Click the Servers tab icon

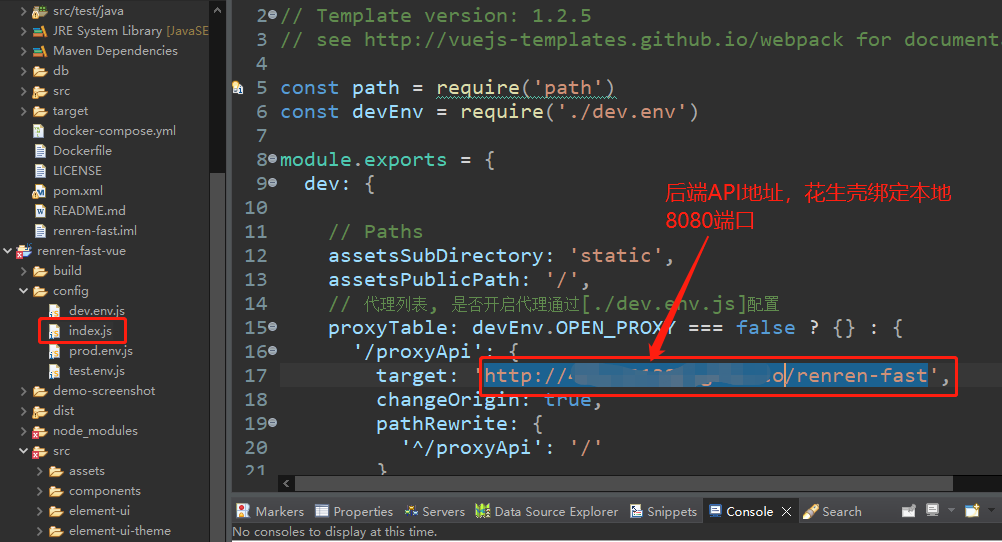[x=412, y=511]
